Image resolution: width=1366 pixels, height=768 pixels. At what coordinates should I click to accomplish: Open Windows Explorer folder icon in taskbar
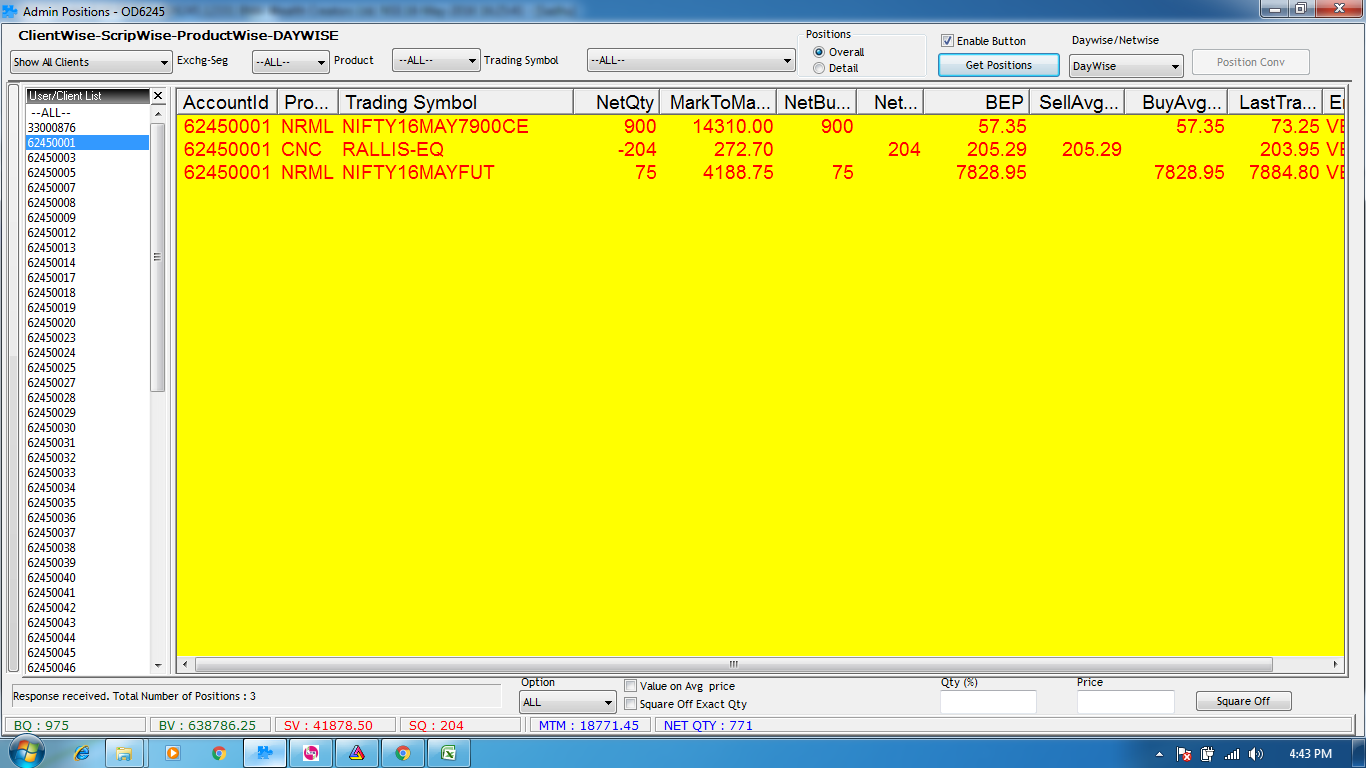125,753
